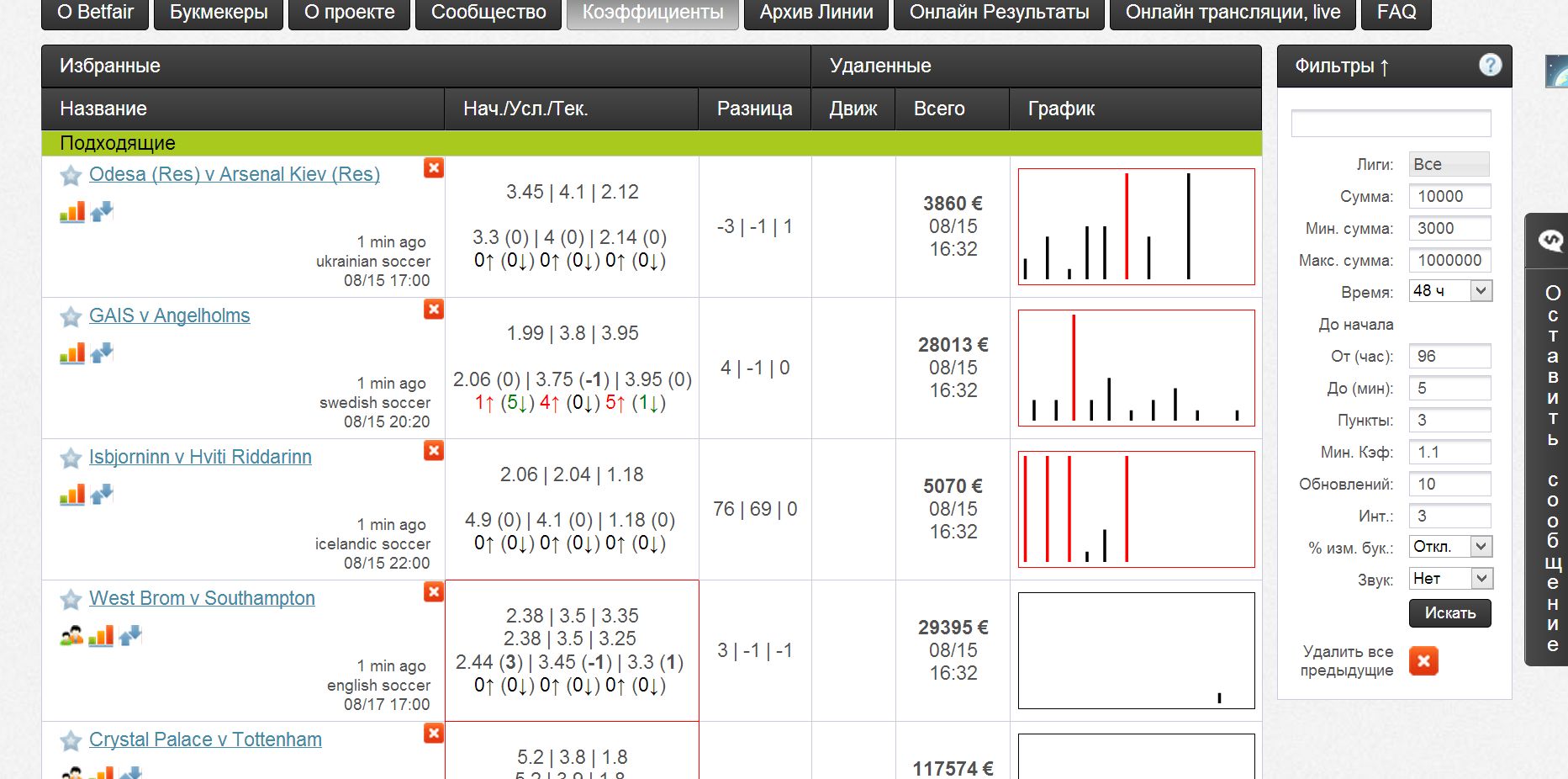
Task: Open GAIS v Angelholms link
Action: click(x=169, y=315)
